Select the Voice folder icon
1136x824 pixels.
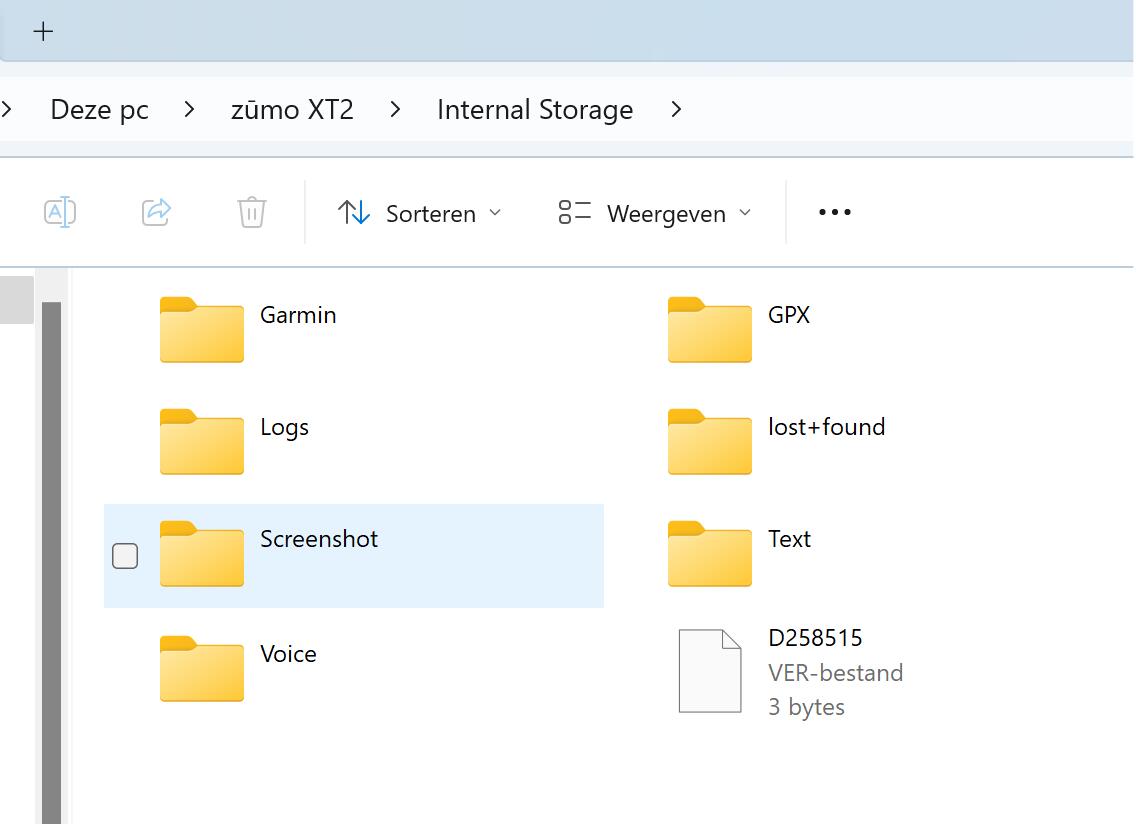click(201, 669)
